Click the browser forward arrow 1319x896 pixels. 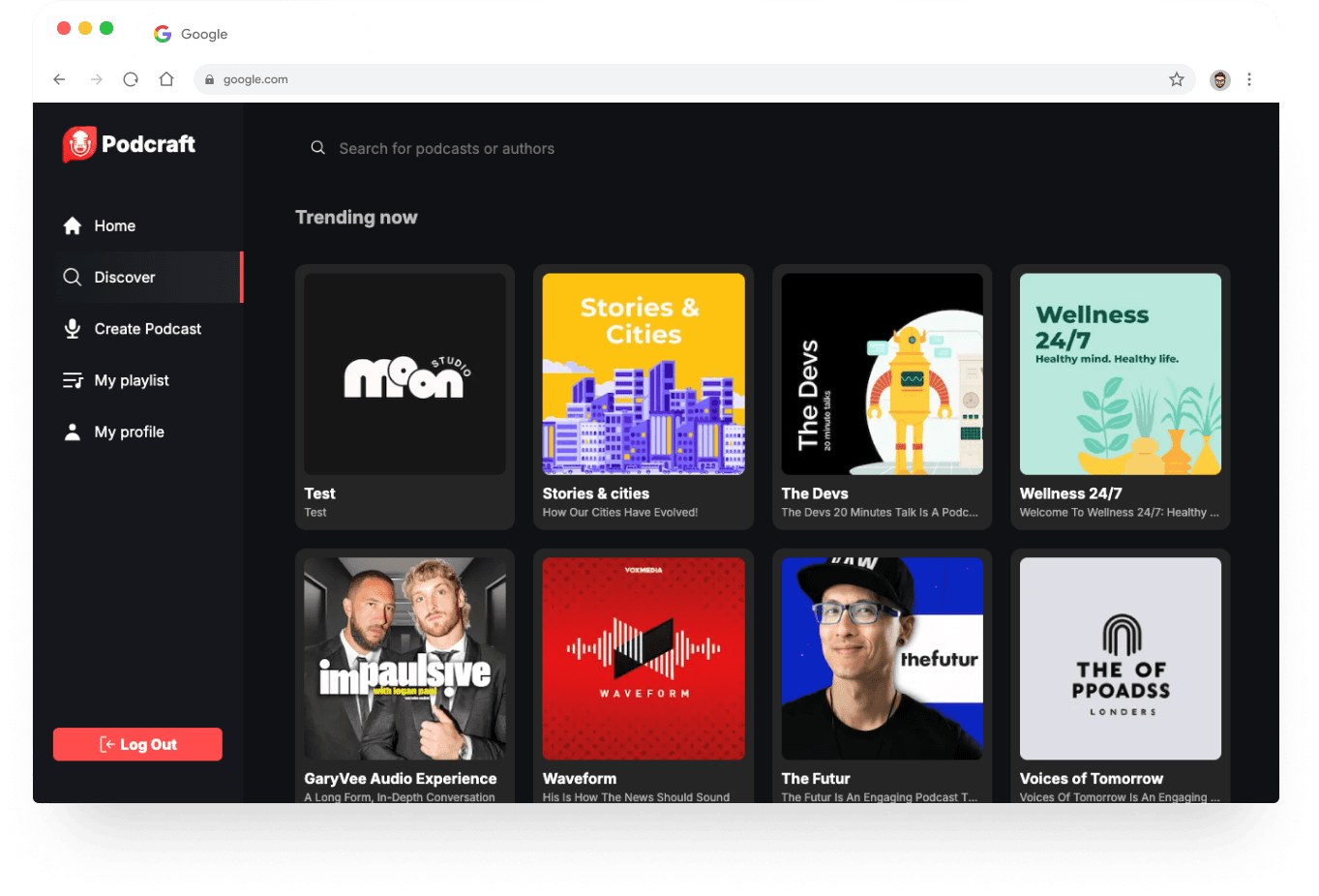[x=96, y=79]
